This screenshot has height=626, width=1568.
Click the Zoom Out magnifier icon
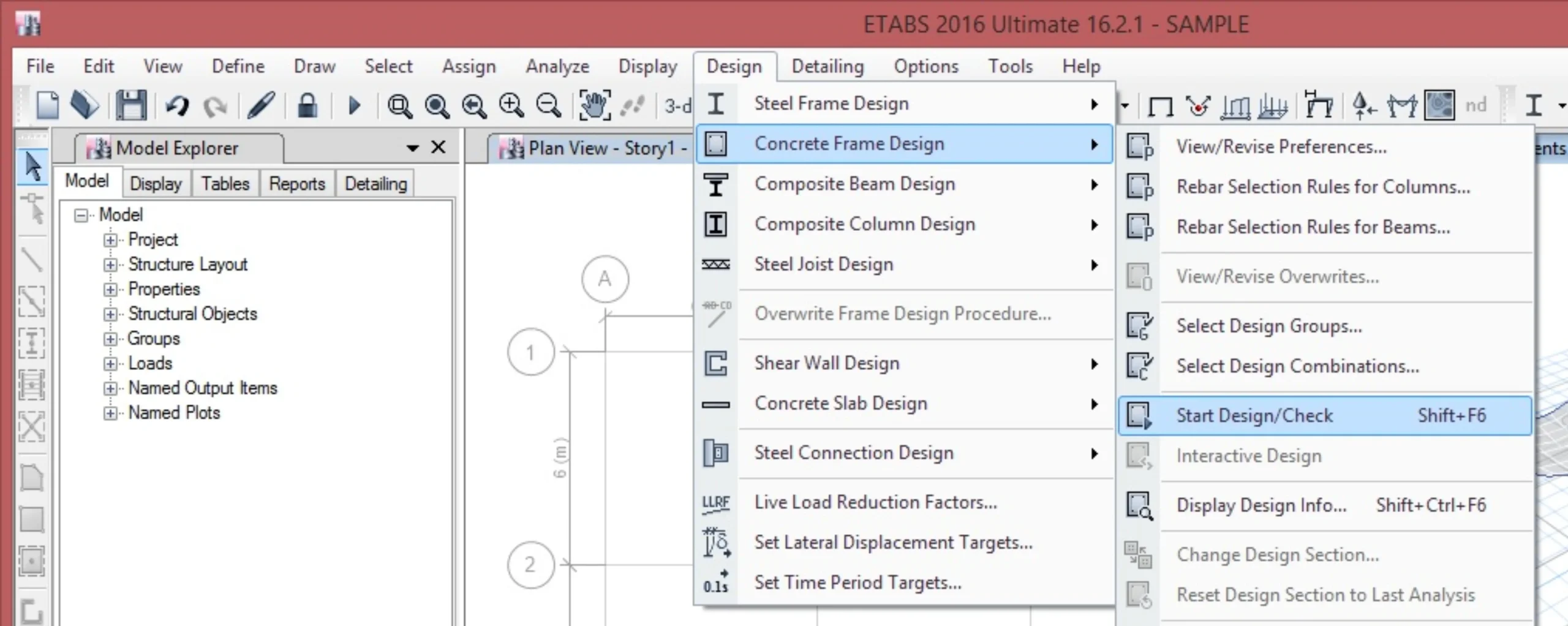click(x=548, y=105)
